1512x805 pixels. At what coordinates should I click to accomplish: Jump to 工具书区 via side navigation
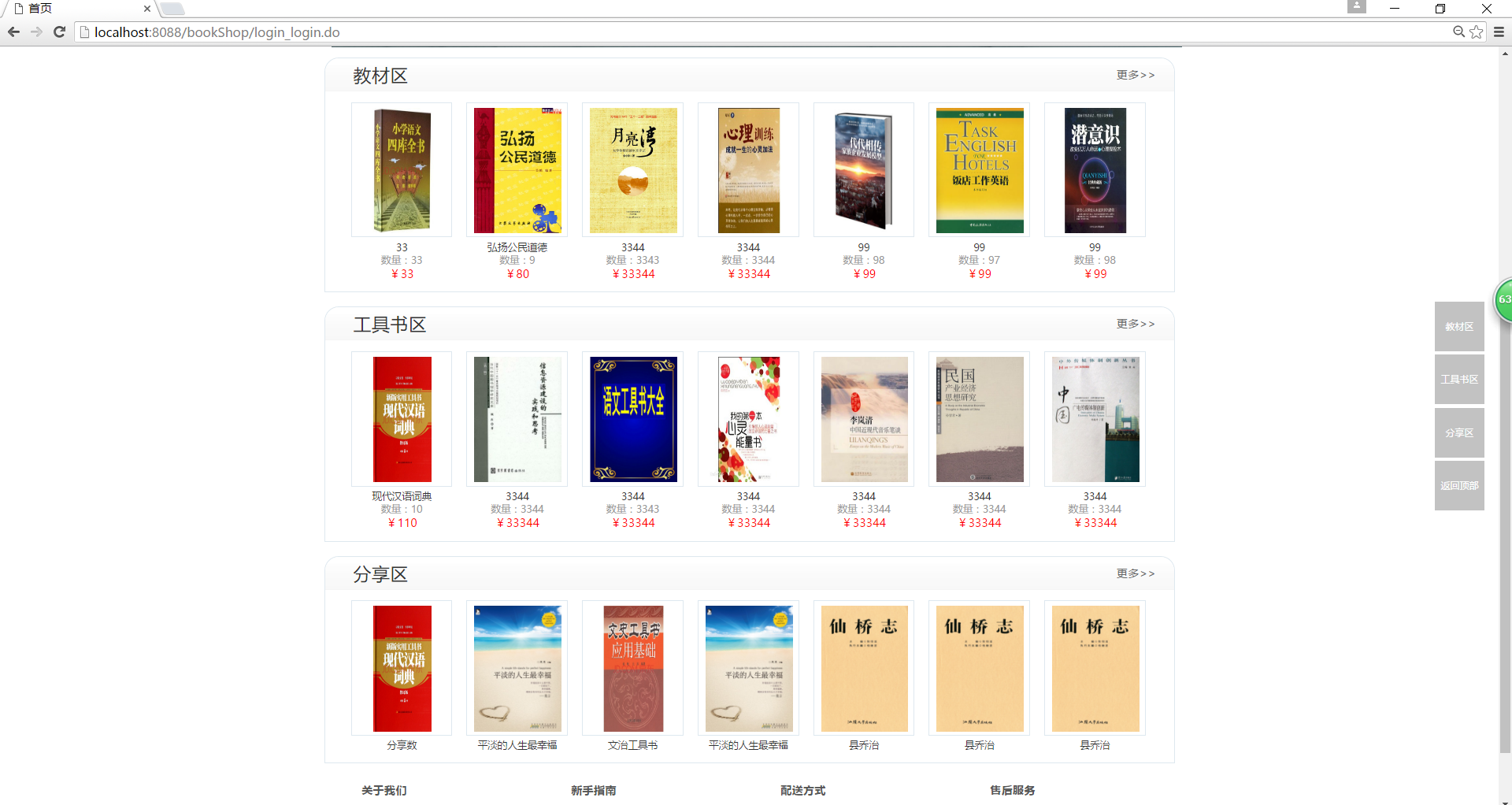[x=1459, y=379]
